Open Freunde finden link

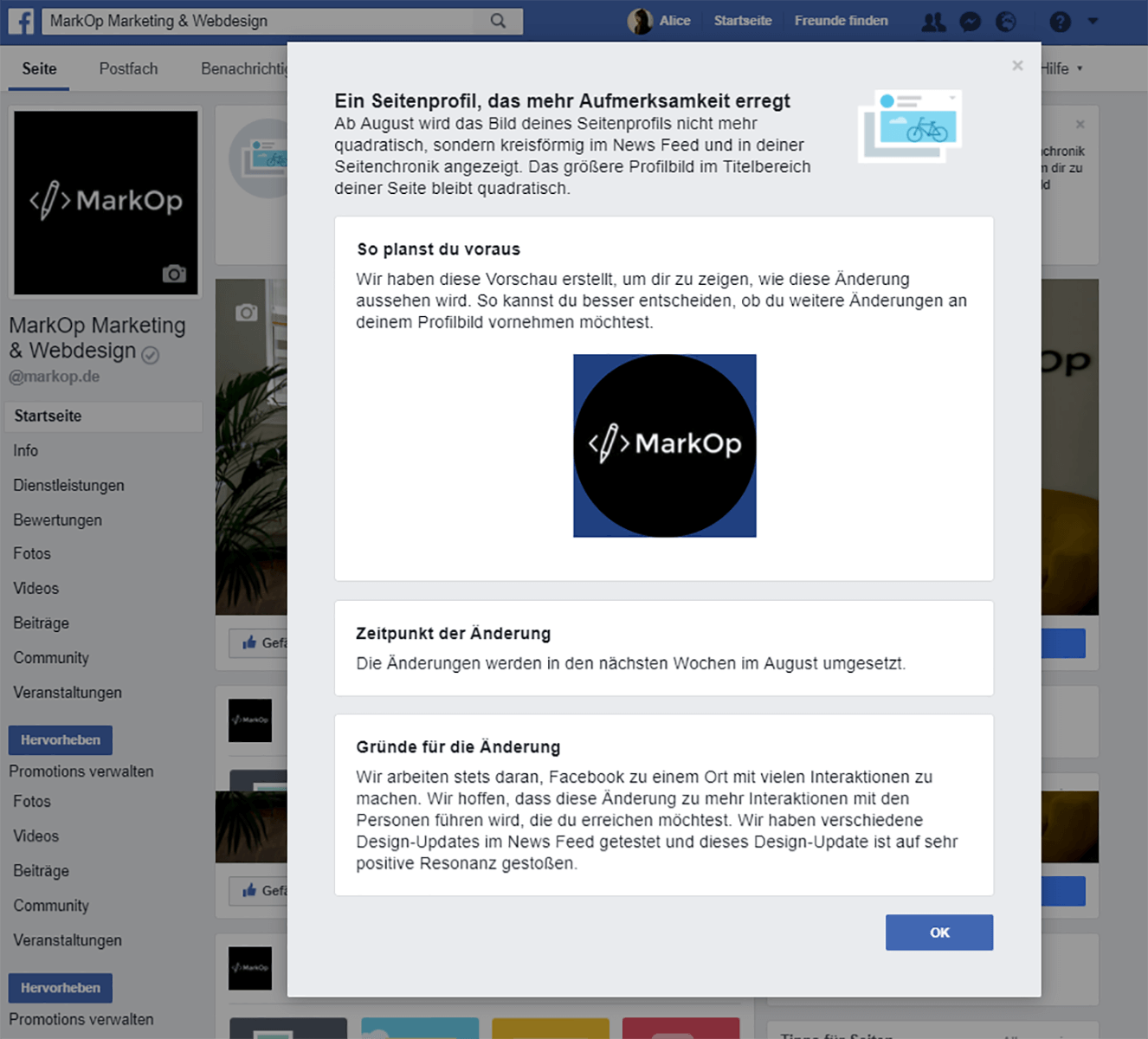click(x=842, y=21)
